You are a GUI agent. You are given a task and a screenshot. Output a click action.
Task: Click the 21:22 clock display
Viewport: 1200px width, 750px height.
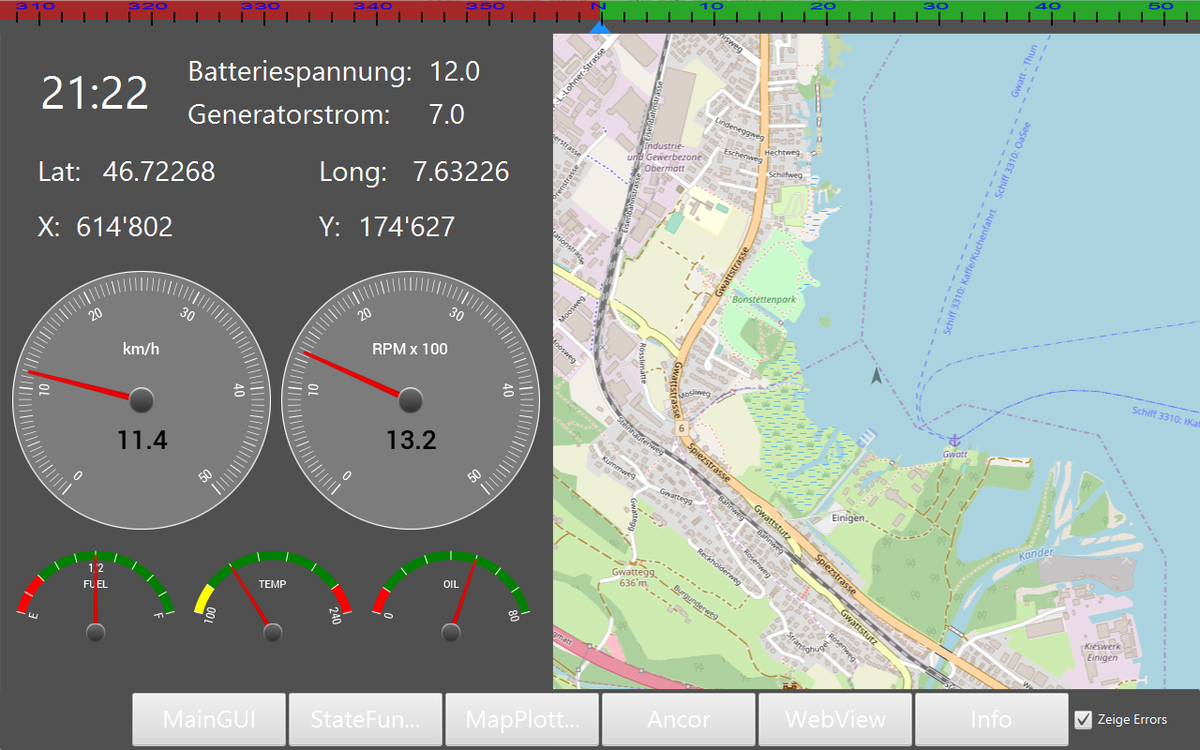tap(94, 94)
